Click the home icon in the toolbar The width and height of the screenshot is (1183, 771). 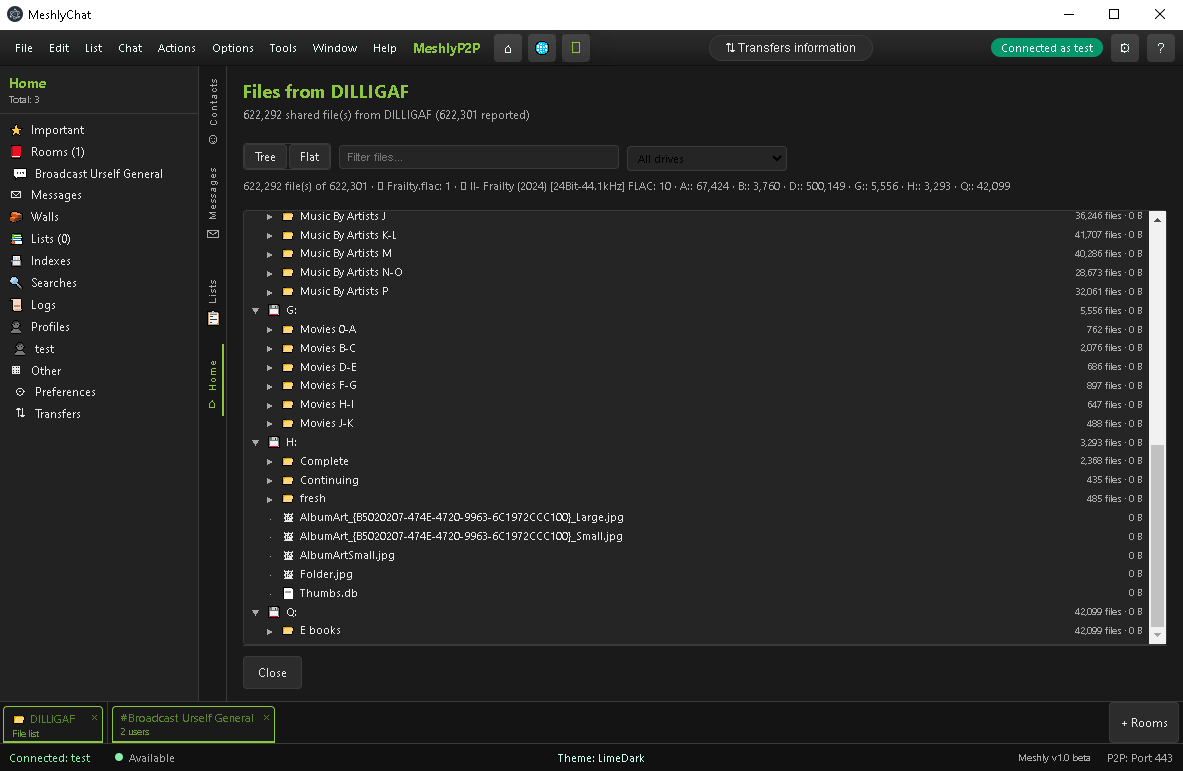click(508, 48)
